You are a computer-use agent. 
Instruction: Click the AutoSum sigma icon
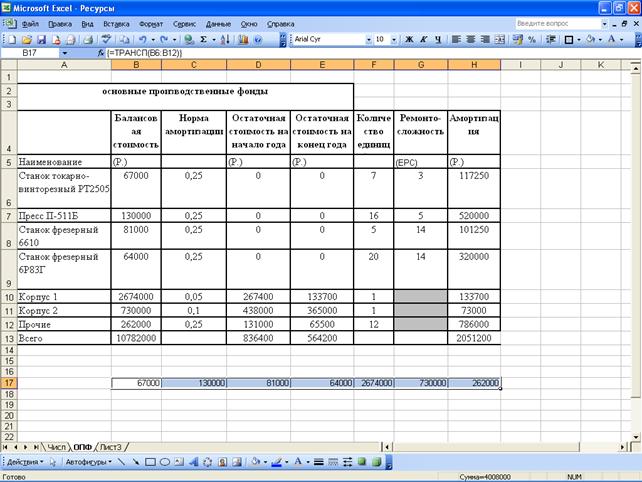pyautogui.click(x=203, y=39)
